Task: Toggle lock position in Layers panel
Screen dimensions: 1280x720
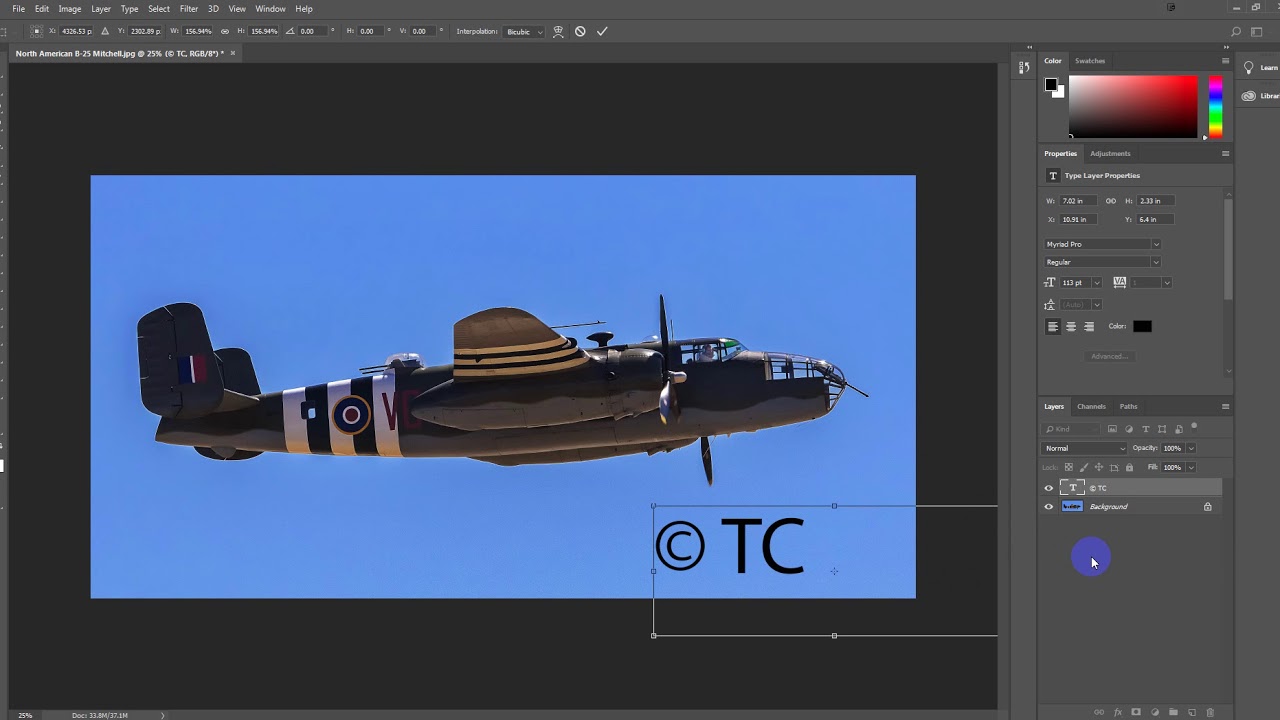Action: [x=1099, y=467]
